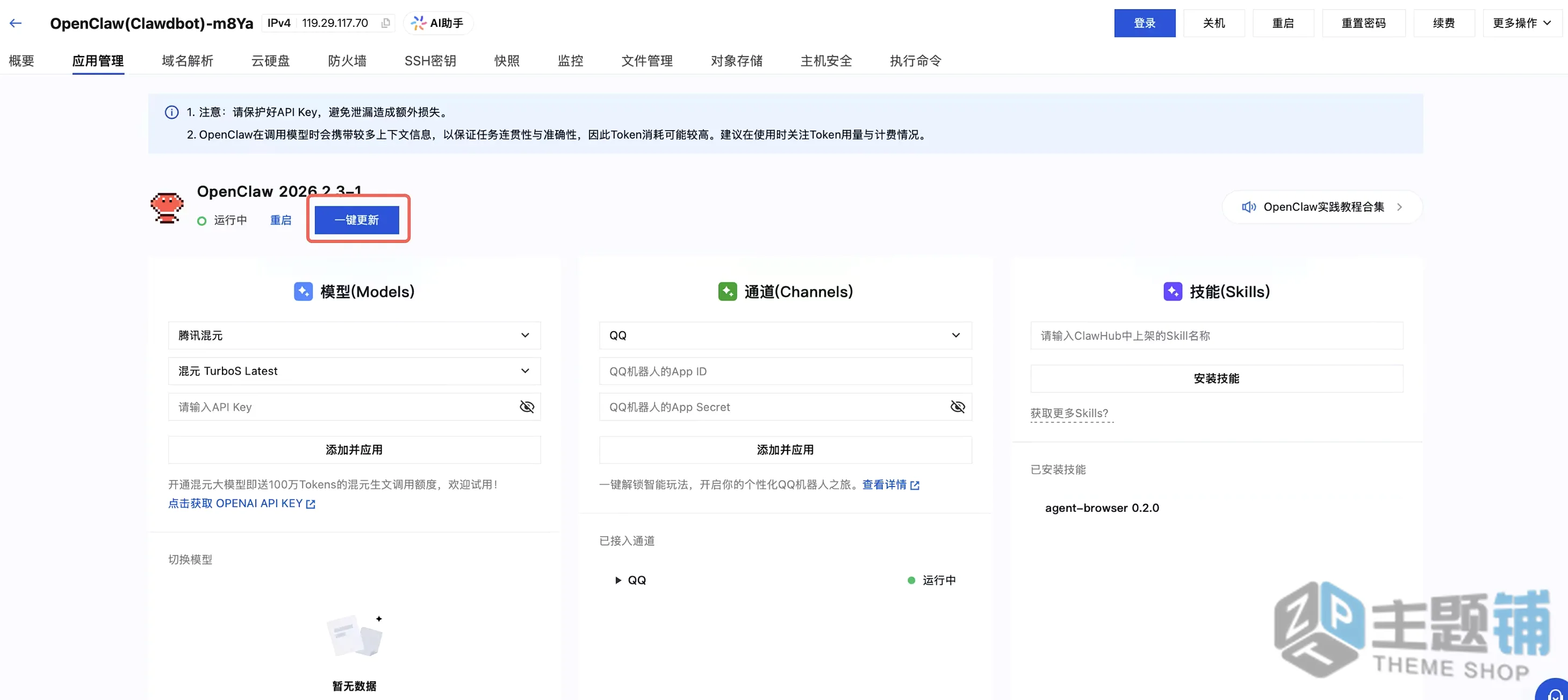This screenshot has width=1568, height=700.
Task: Switch to the 防火墙 tab
Action: point(347,61)
